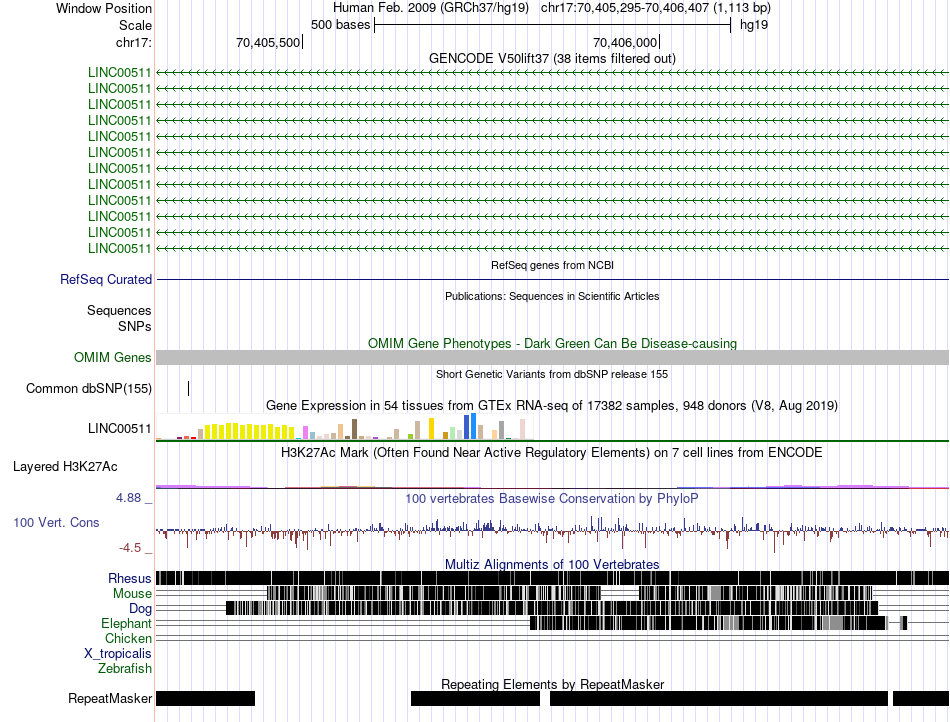This screenshot has height=722, width=950.
Task: Select the Scale label
Action: click(x=135, y=25)
